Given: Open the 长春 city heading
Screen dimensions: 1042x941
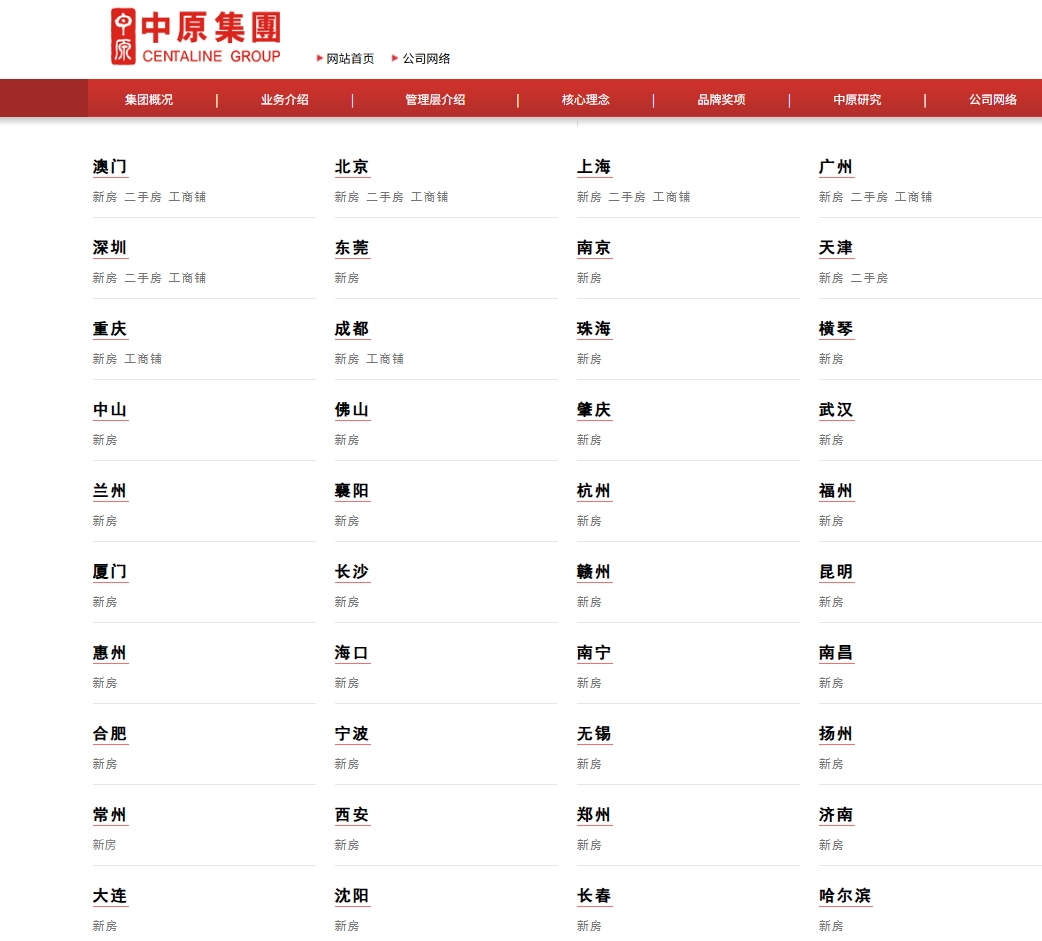Looking at the screenshot, I should pos(593,896).
